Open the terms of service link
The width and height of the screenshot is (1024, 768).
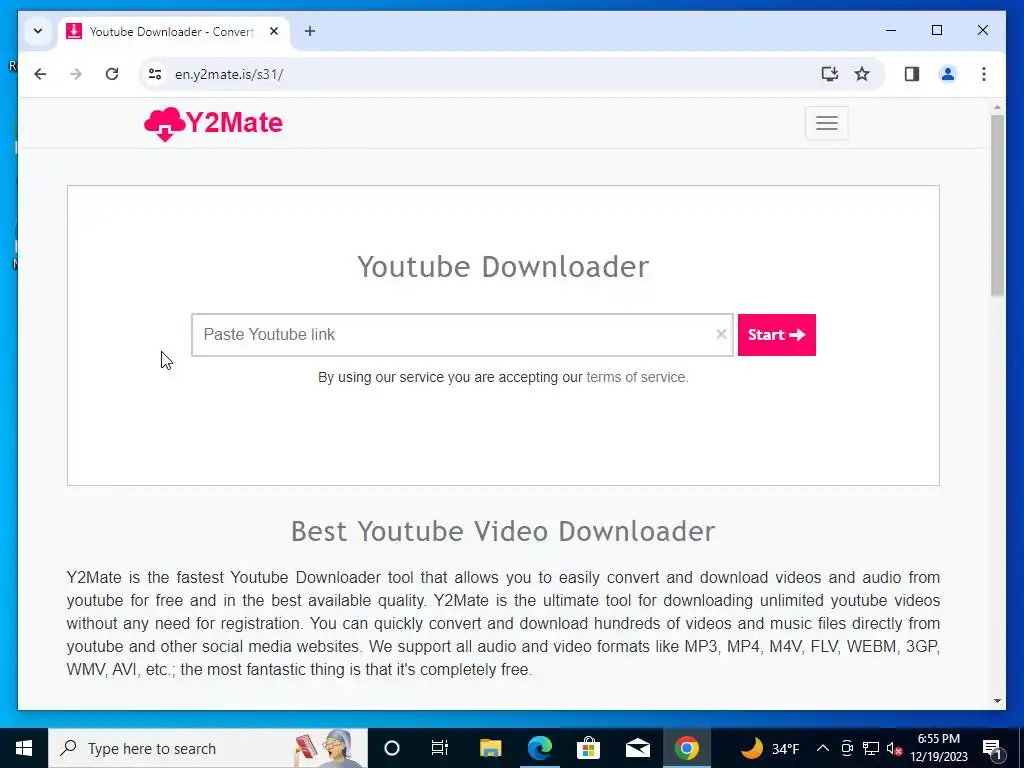point(637,377)
